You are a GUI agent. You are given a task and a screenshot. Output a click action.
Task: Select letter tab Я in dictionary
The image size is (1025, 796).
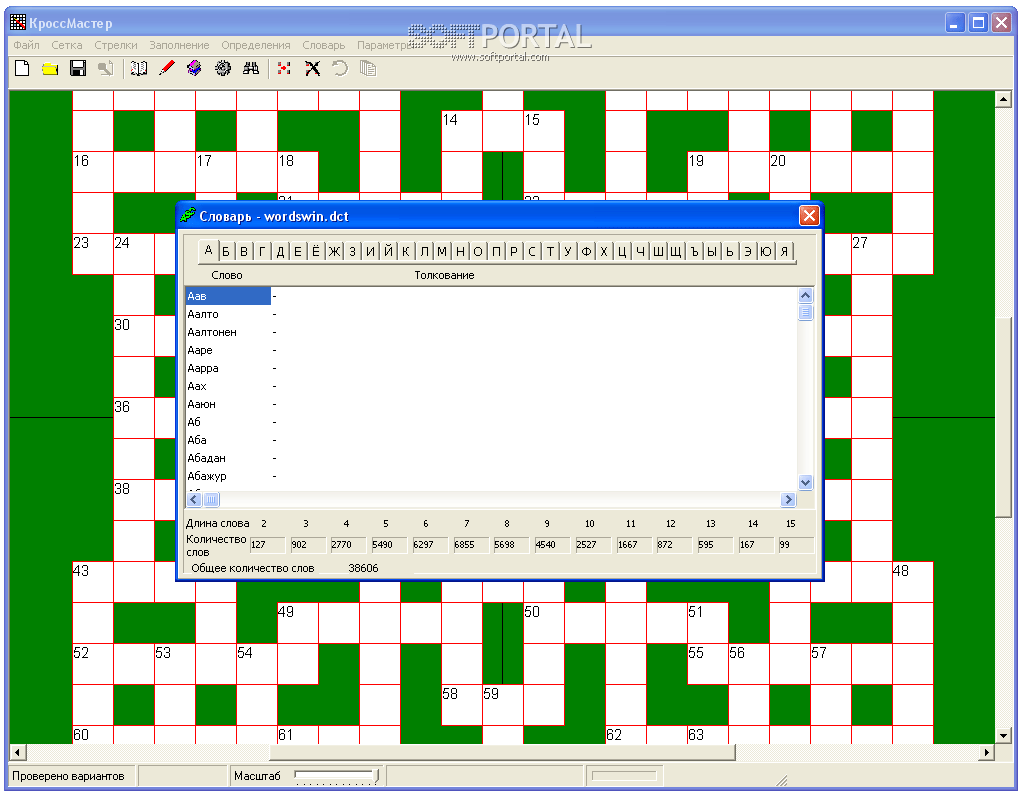pyautogui.click(x=784, y=252)
